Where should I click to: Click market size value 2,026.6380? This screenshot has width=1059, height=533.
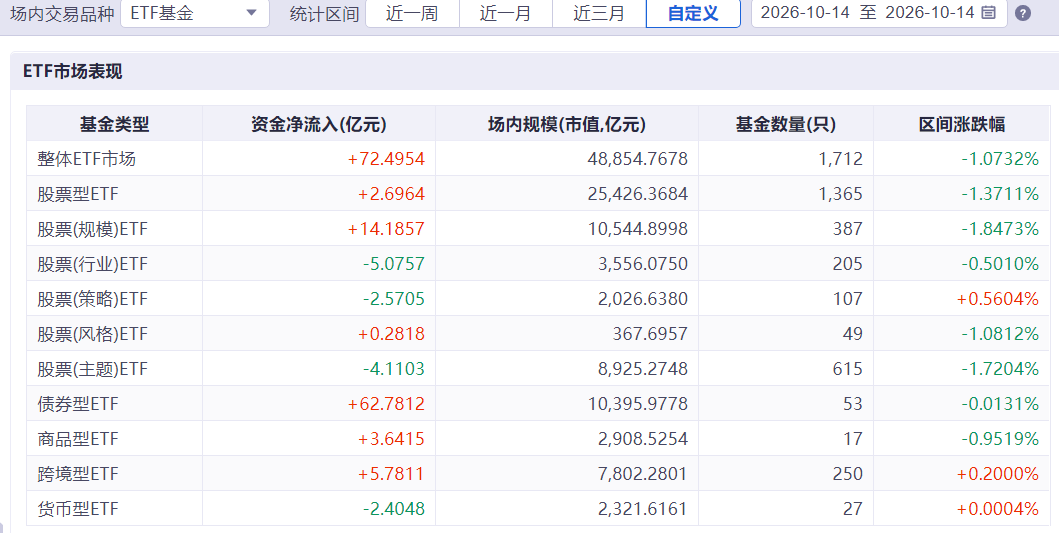click(x=643, y=299)
